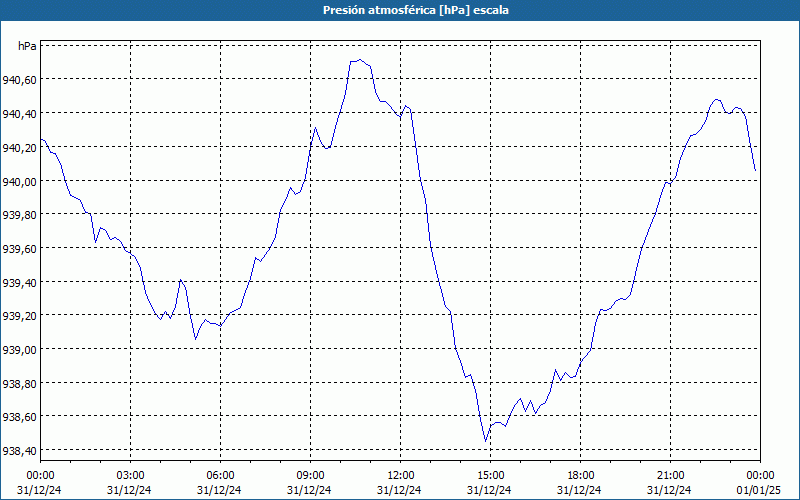Click the 938,40 y-axis label
Screen dimensions: 800x500
tap(19, 451)
